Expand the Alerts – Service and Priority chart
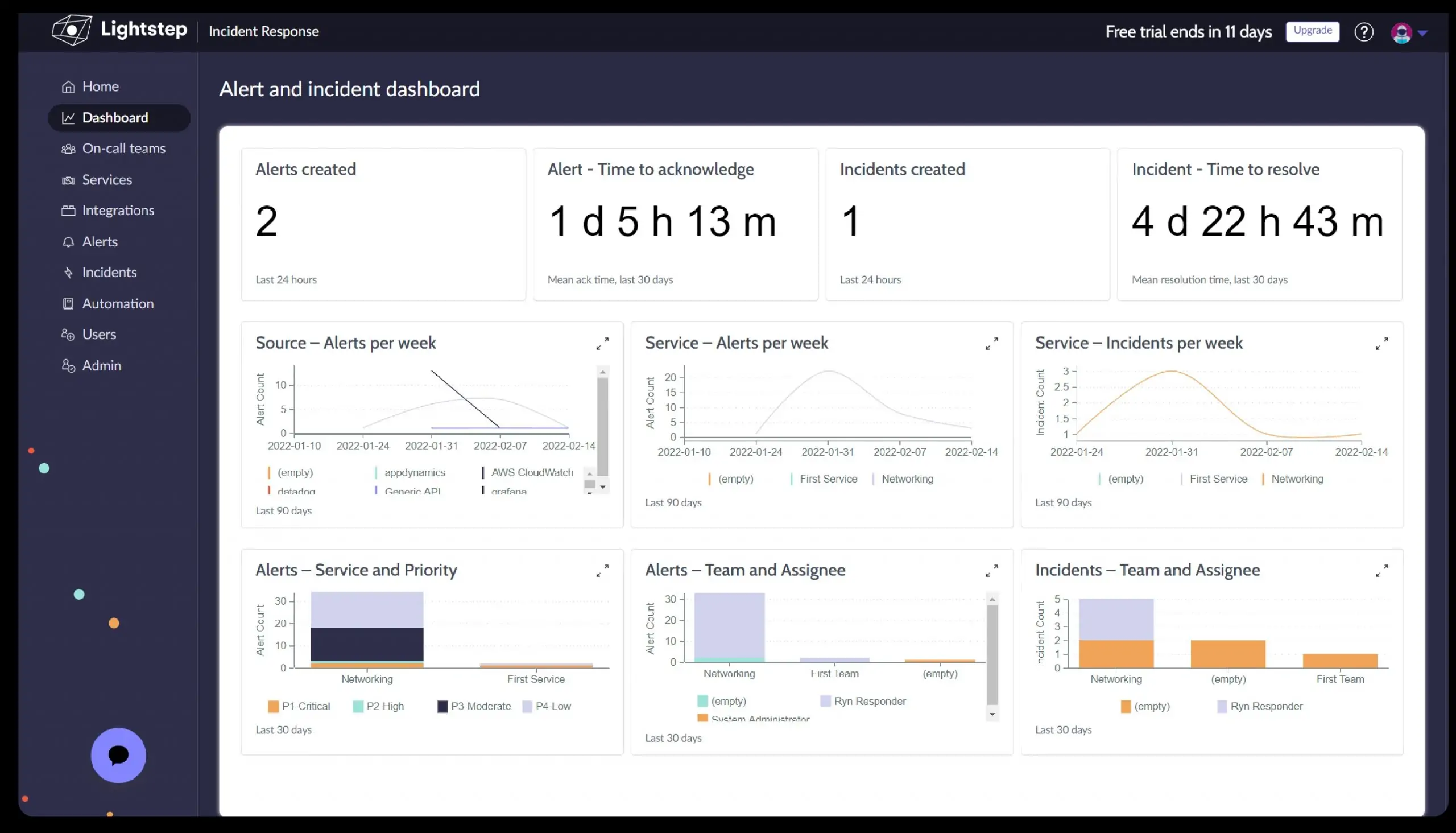This screenshot has height=833, width=1456. [x=602, y=570]
